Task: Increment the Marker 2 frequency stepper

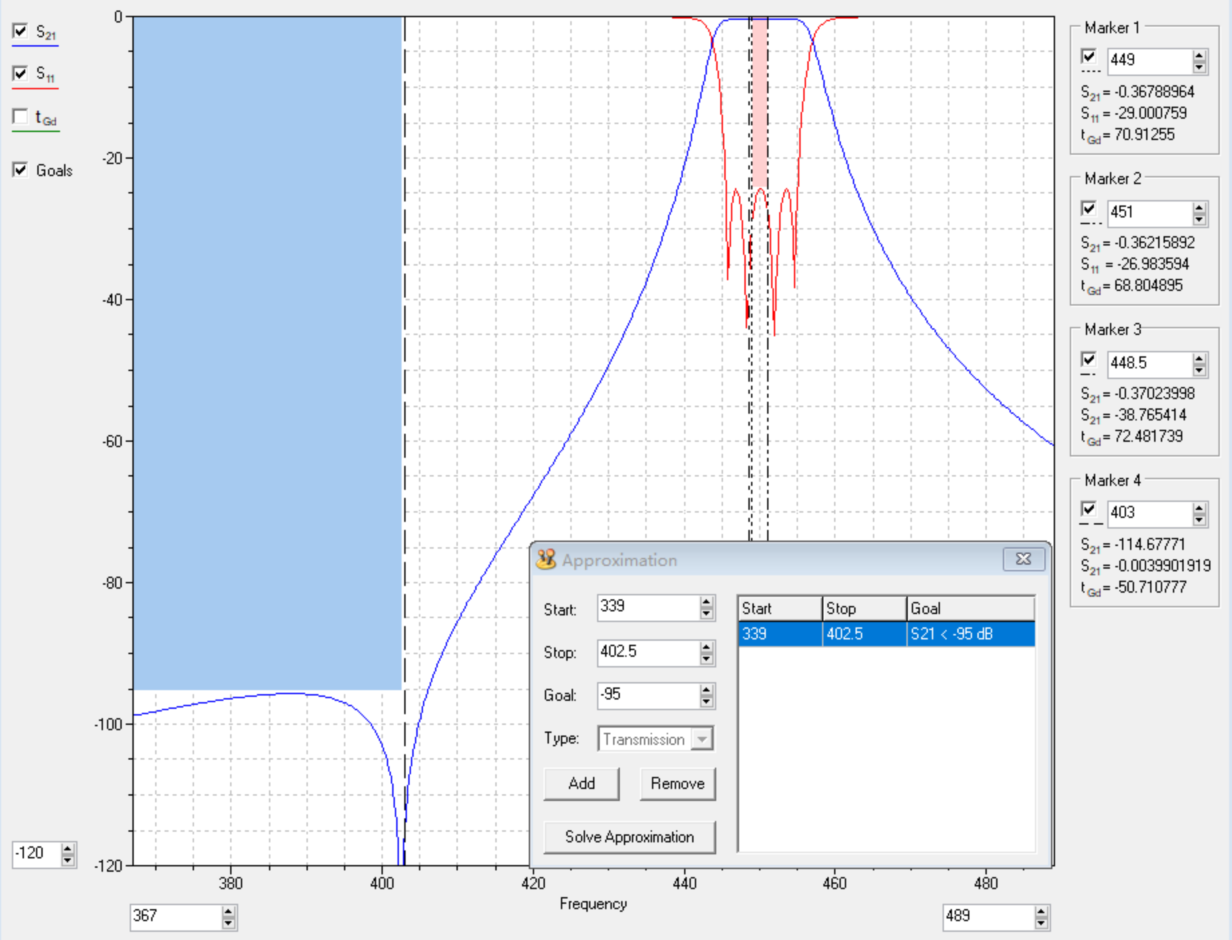Action: (x=1200, y=208)
